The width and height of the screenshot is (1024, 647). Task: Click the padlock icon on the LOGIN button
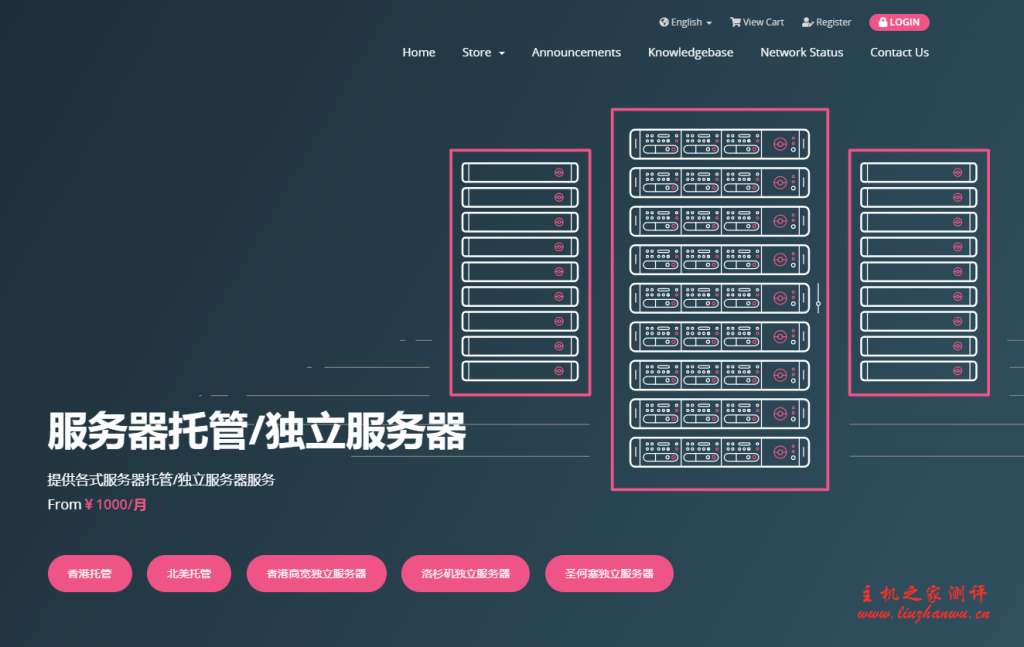pyautogui.click(x=885, y=22)
